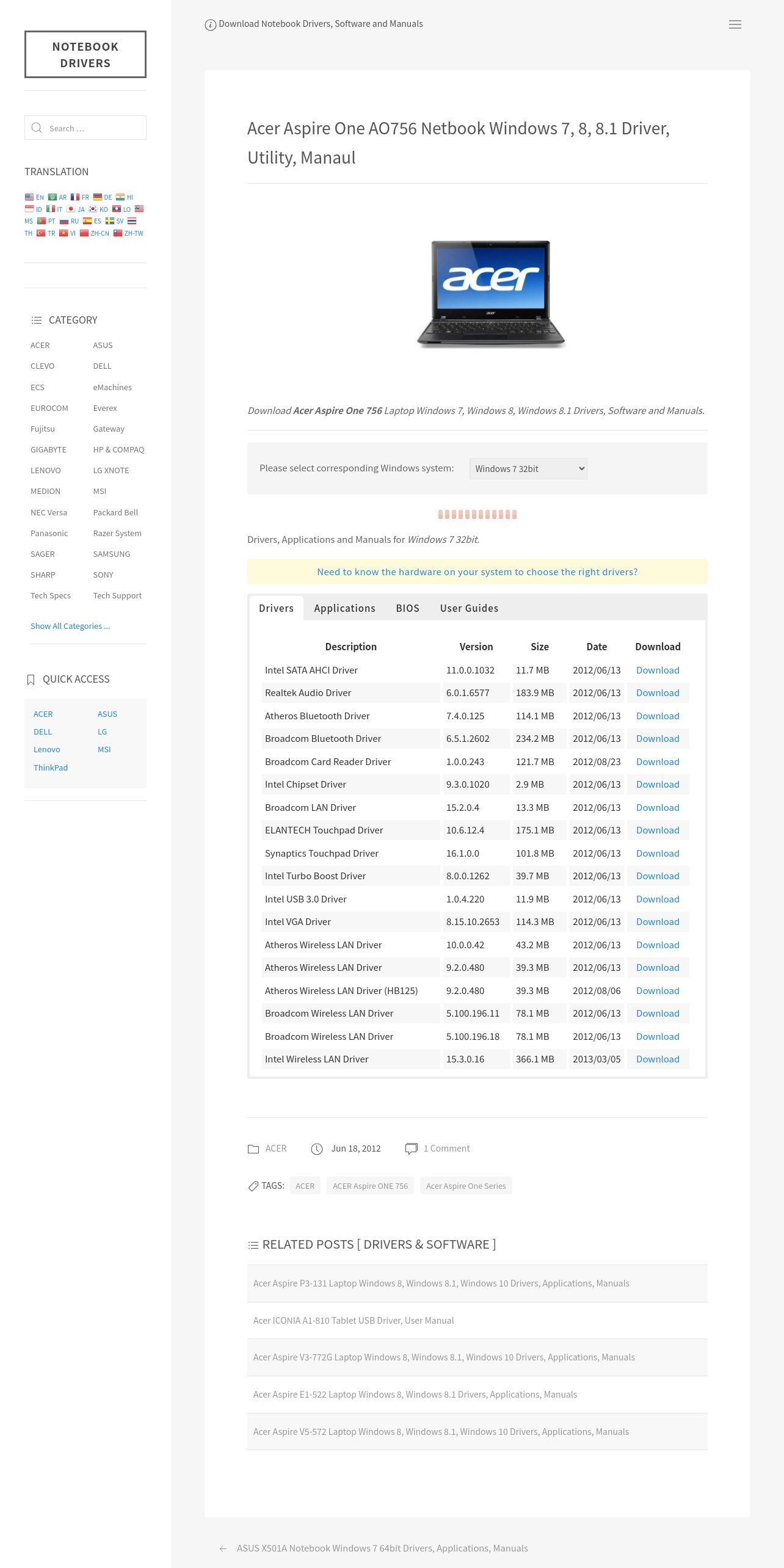Click the 2012/08/23 date cell
The width and height of the screenshot is (784, 1568).
pos(597,761)
